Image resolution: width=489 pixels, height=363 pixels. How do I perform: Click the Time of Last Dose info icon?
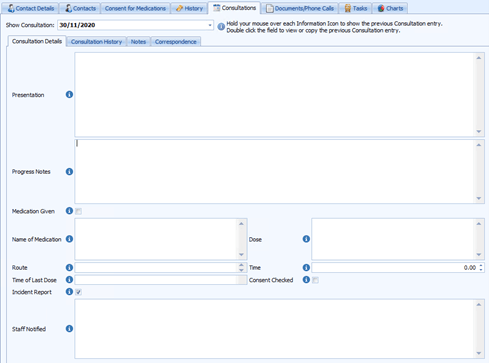click(69, 280)
